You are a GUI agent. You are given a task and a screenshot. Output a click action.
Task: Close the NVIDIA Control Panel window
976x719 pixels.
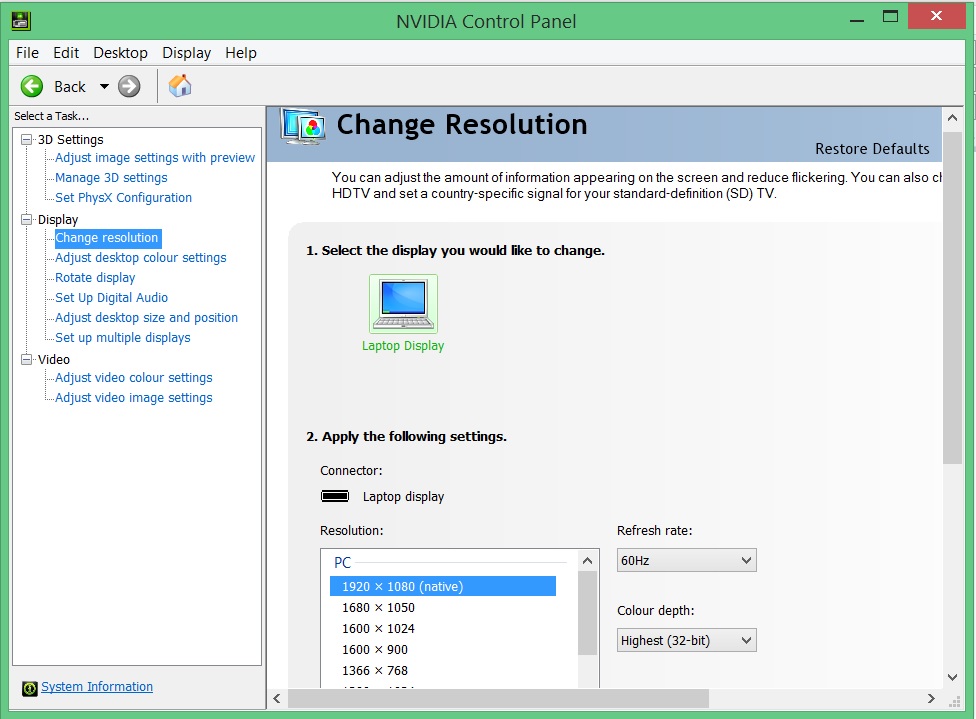[936, 16]
